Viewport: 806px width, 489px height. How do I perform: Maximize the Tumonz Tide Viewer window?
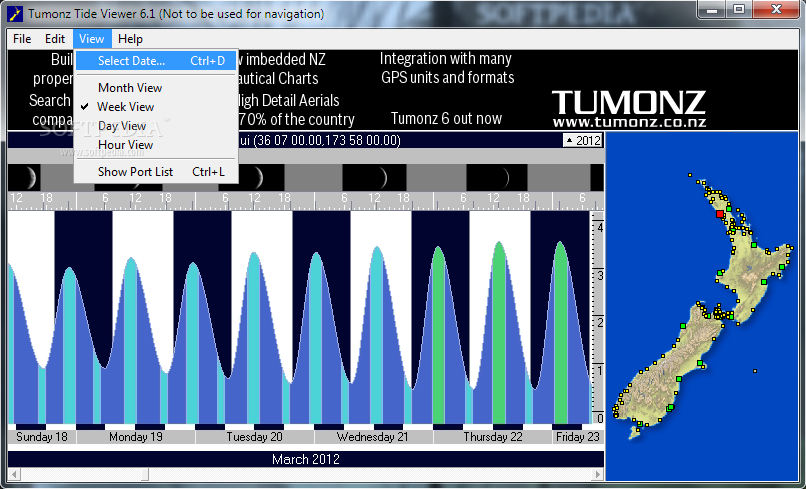pos(739,10)
